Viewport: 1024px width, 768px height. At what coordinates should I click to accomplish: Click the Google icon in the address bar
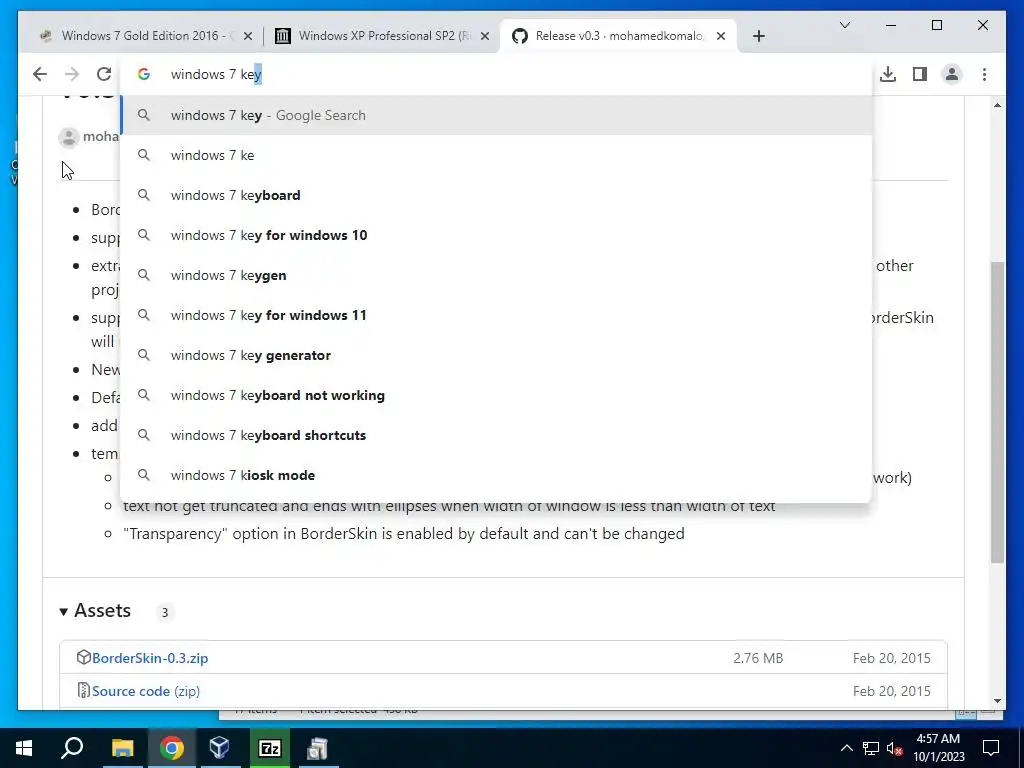[x=144, y=74]
